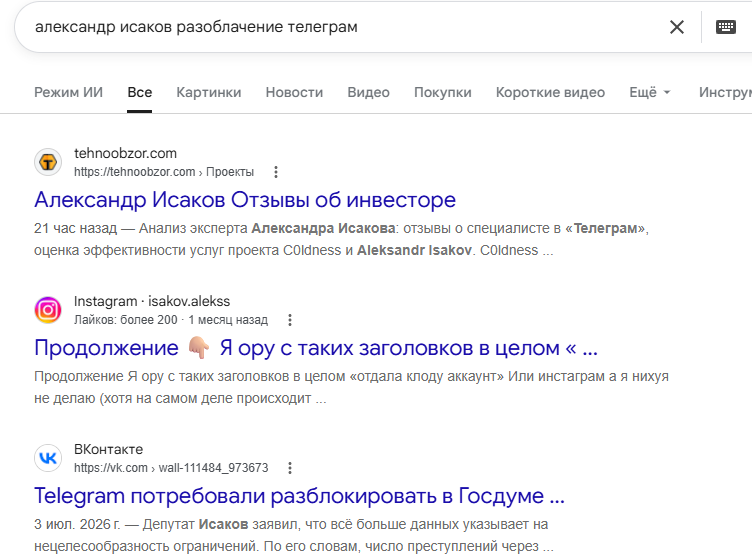This screenshot has height=559, width=752.
Task: Switch to the Видео tab
Action: point(368,92)
